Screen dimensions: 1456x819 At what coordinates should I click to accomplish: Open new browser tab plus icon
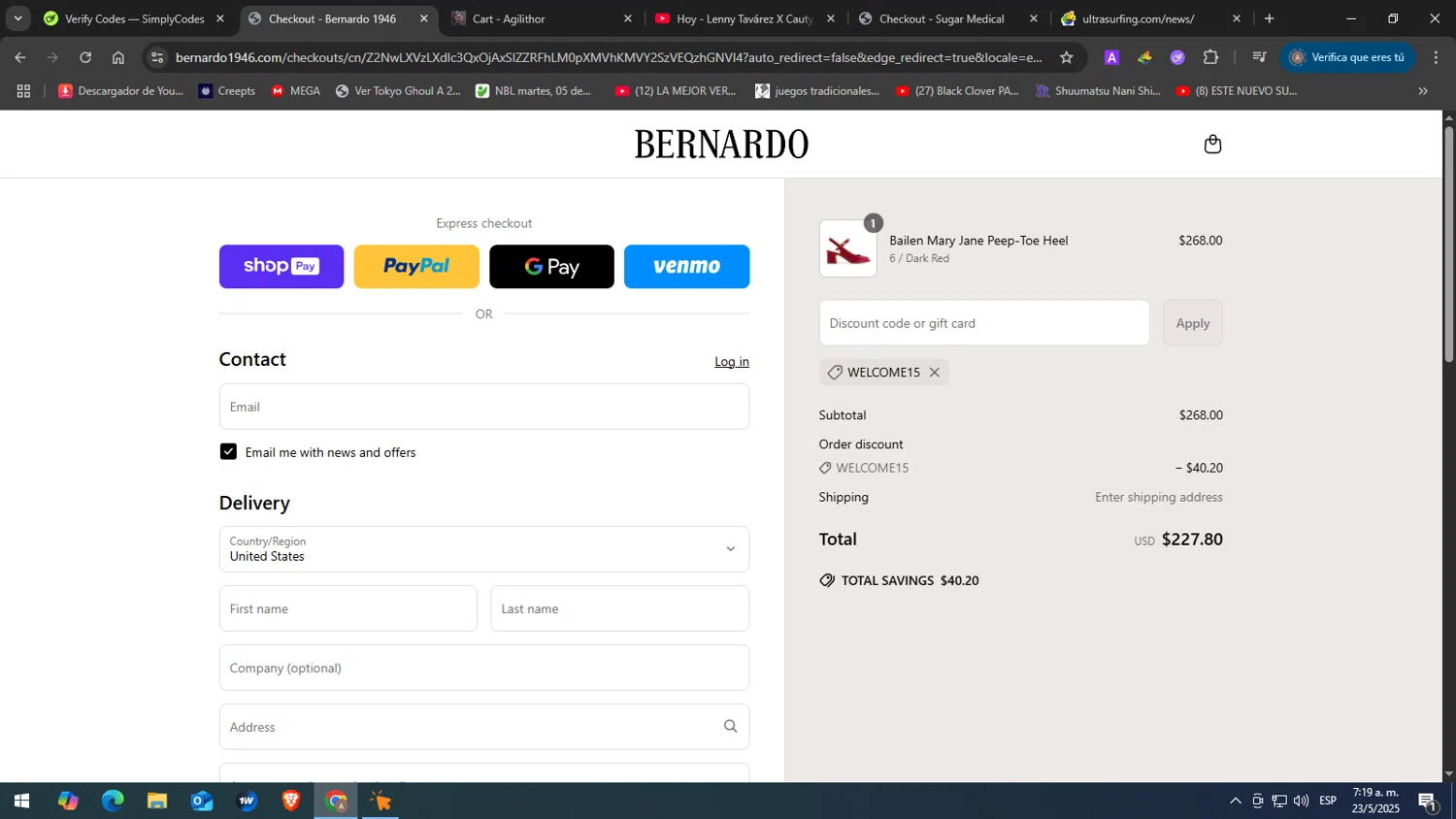coord(1269,18)
